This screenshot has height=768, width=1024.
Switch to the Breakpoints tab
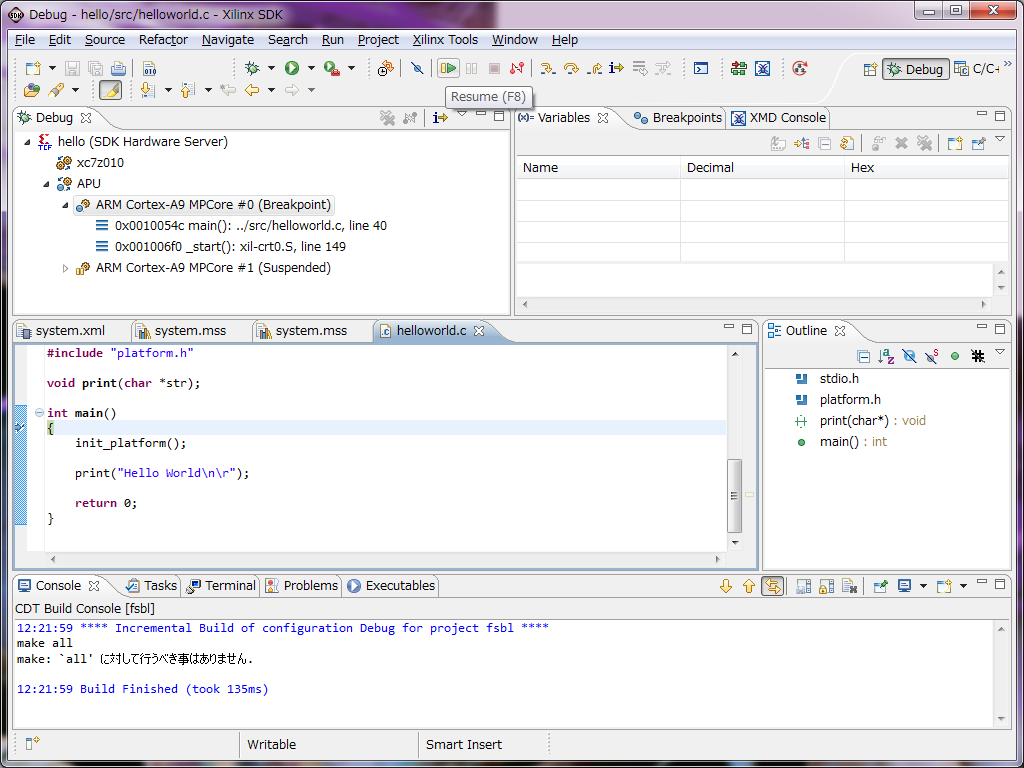pos(679,118)
